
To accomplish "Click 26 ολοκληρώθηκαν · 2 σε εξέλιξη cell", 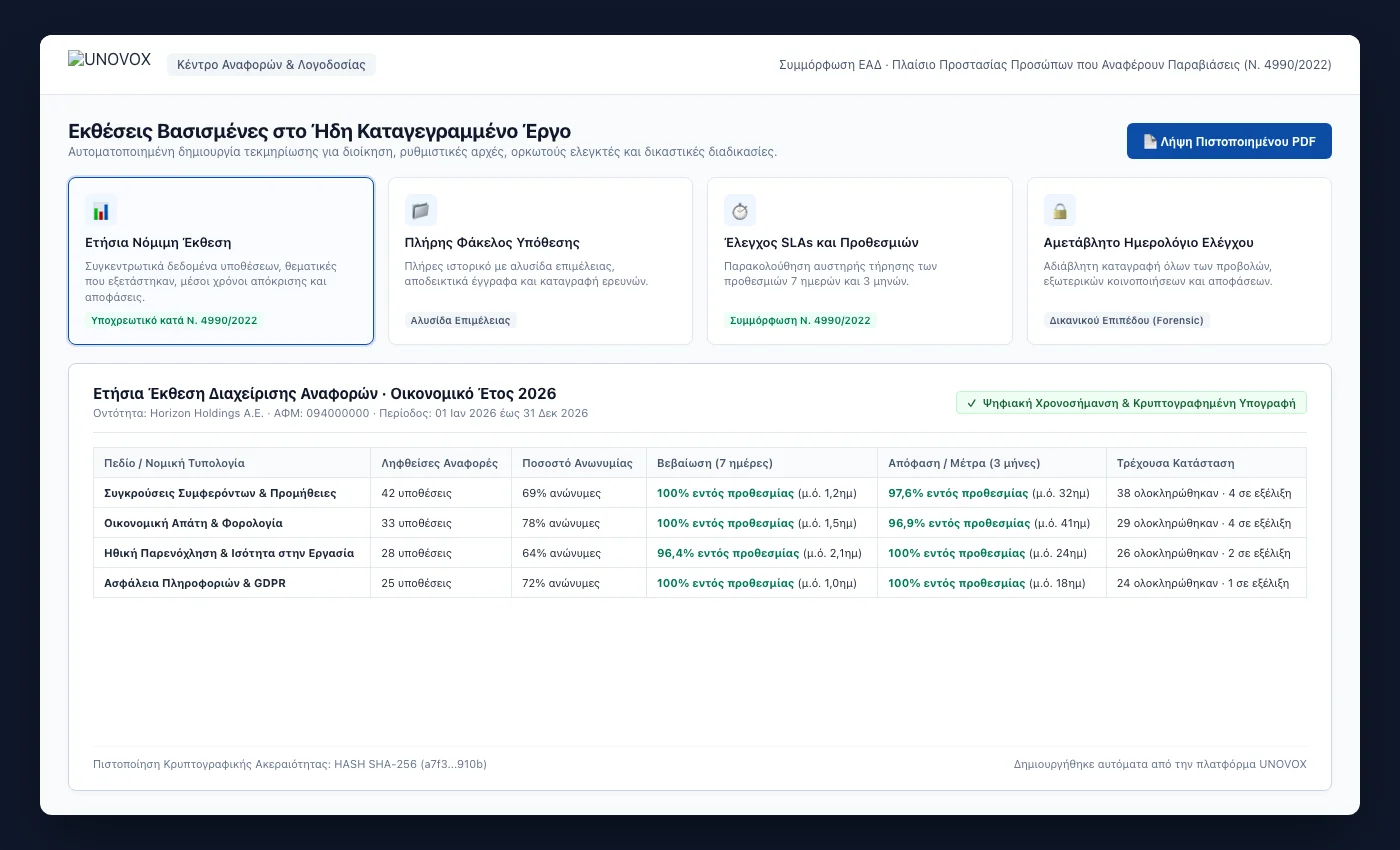I will [1206, 553].
